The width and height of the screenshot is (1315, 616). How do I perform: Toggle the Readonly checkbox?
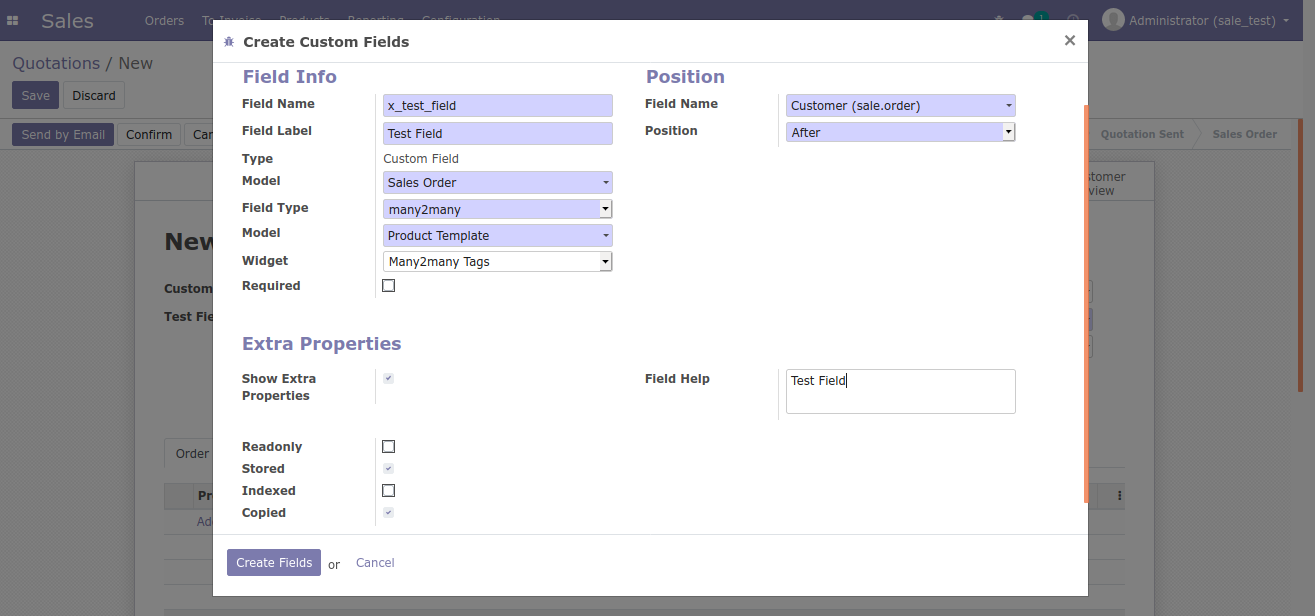(x=389, y=447)
